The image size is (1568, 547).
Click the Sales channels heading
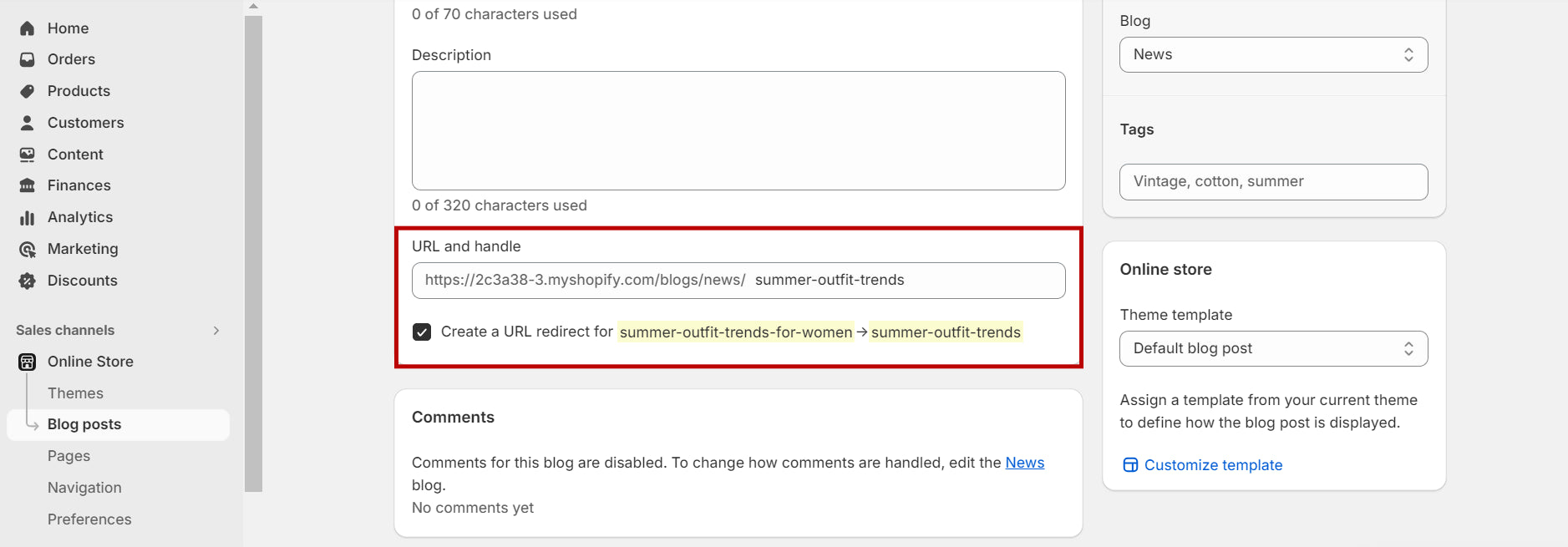tap(65, 331)
